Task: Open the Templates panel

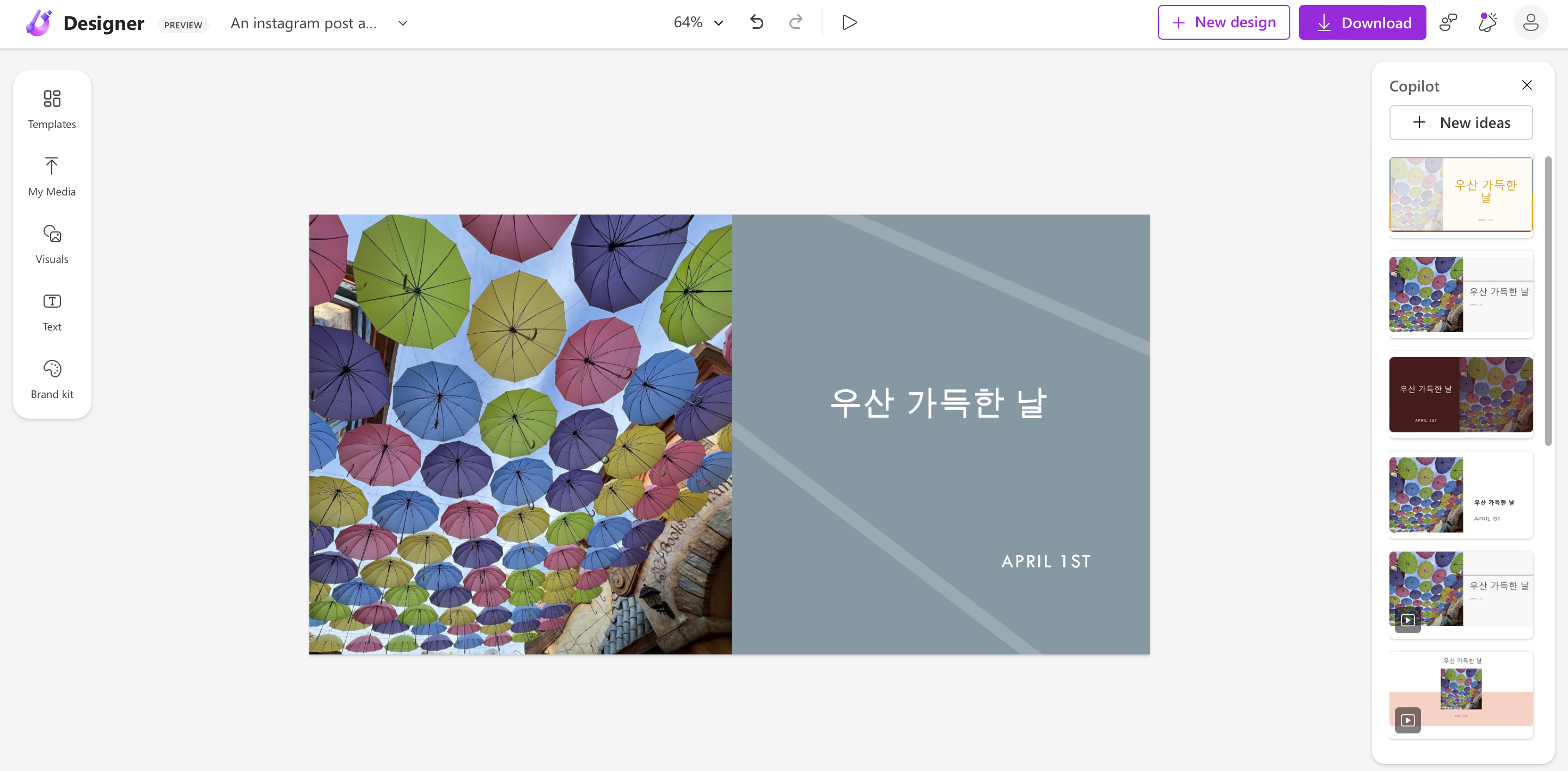Action: [52, 109]
